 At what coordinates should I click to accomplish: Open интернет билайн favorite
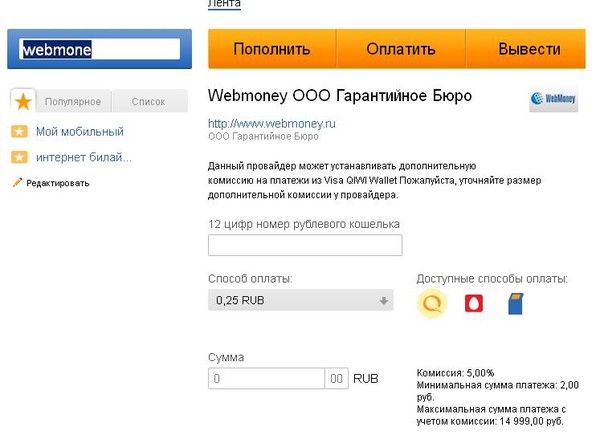tap(84, 157)
